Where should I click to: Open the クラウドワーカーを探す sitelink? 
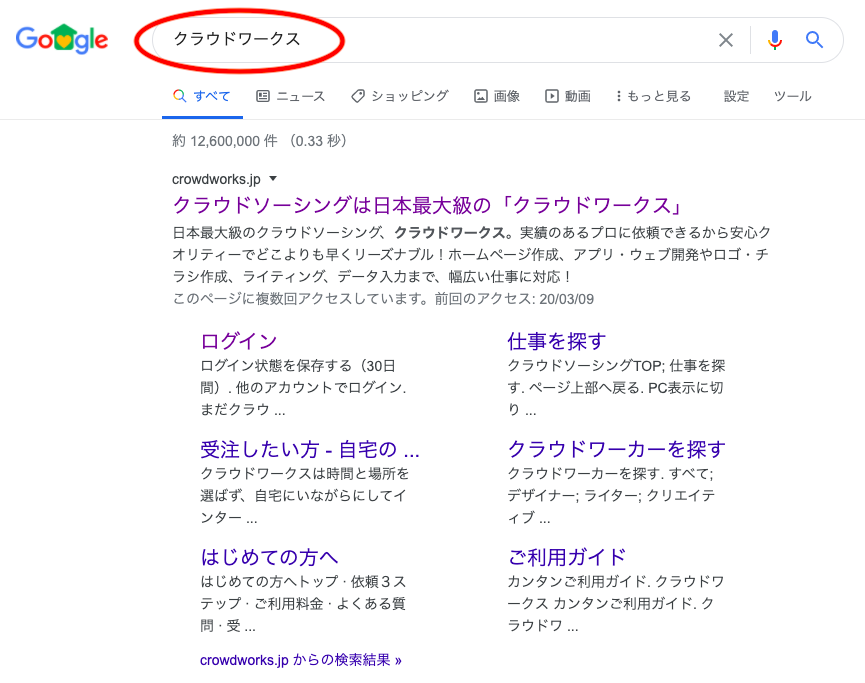(x=616, y=449)
